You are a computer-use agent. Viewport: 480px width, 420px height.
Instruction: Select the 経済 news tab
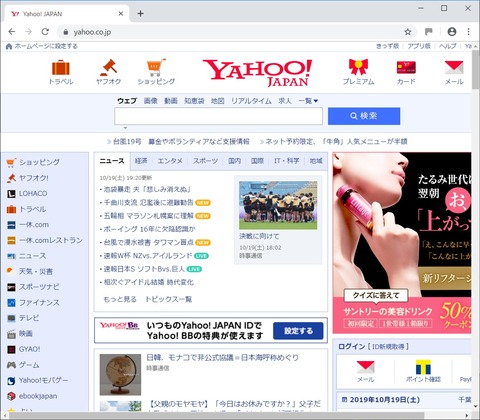tap(141, 161)
